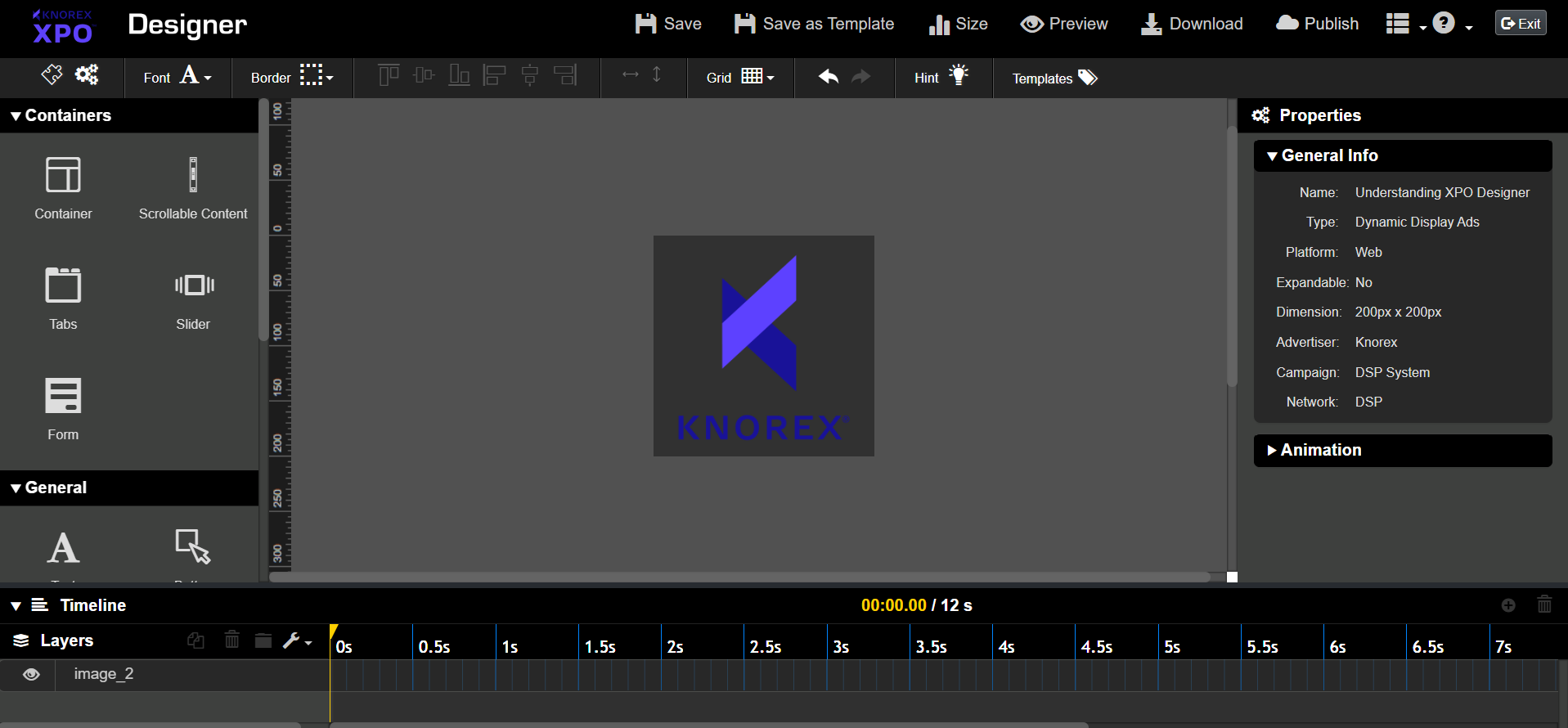Click the delete layer trash icon

[x=232, y=640]
